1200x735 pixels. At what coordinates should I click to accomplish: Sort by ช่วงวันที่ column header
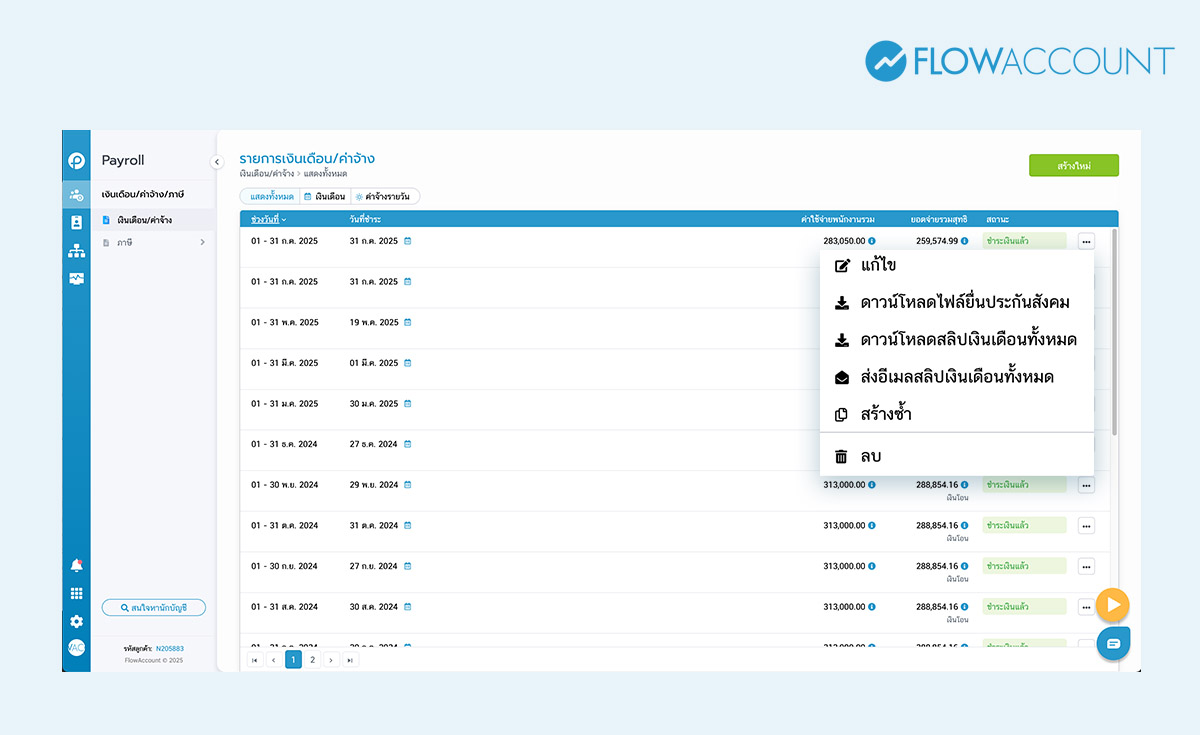pyautogui.click(x=268, y=219)
